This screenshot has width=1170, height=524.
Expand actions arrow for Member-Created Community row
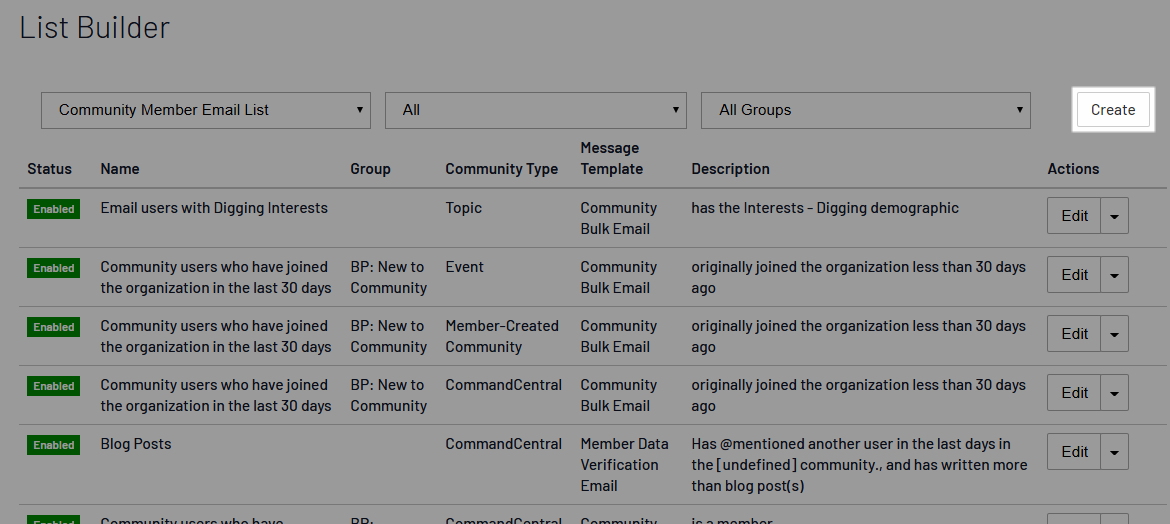1114,334
